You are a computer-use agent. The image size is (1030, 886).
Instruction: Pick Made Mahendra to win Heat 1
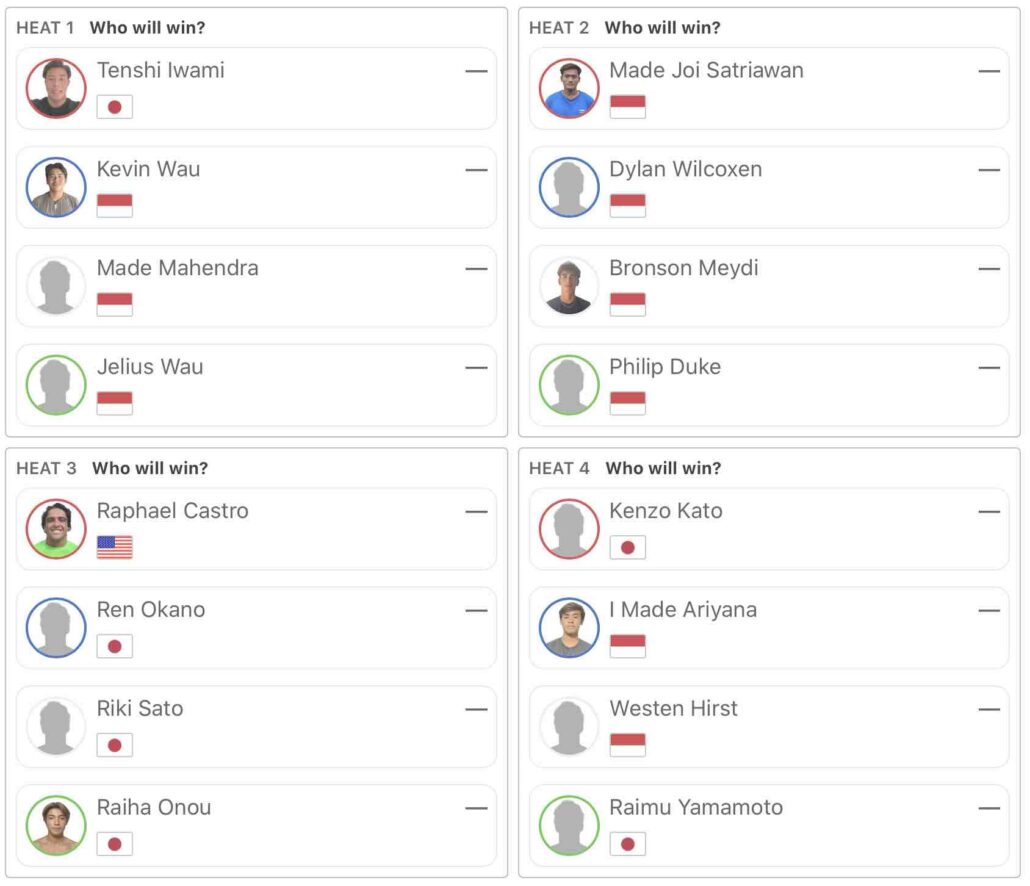click(256, 287)
